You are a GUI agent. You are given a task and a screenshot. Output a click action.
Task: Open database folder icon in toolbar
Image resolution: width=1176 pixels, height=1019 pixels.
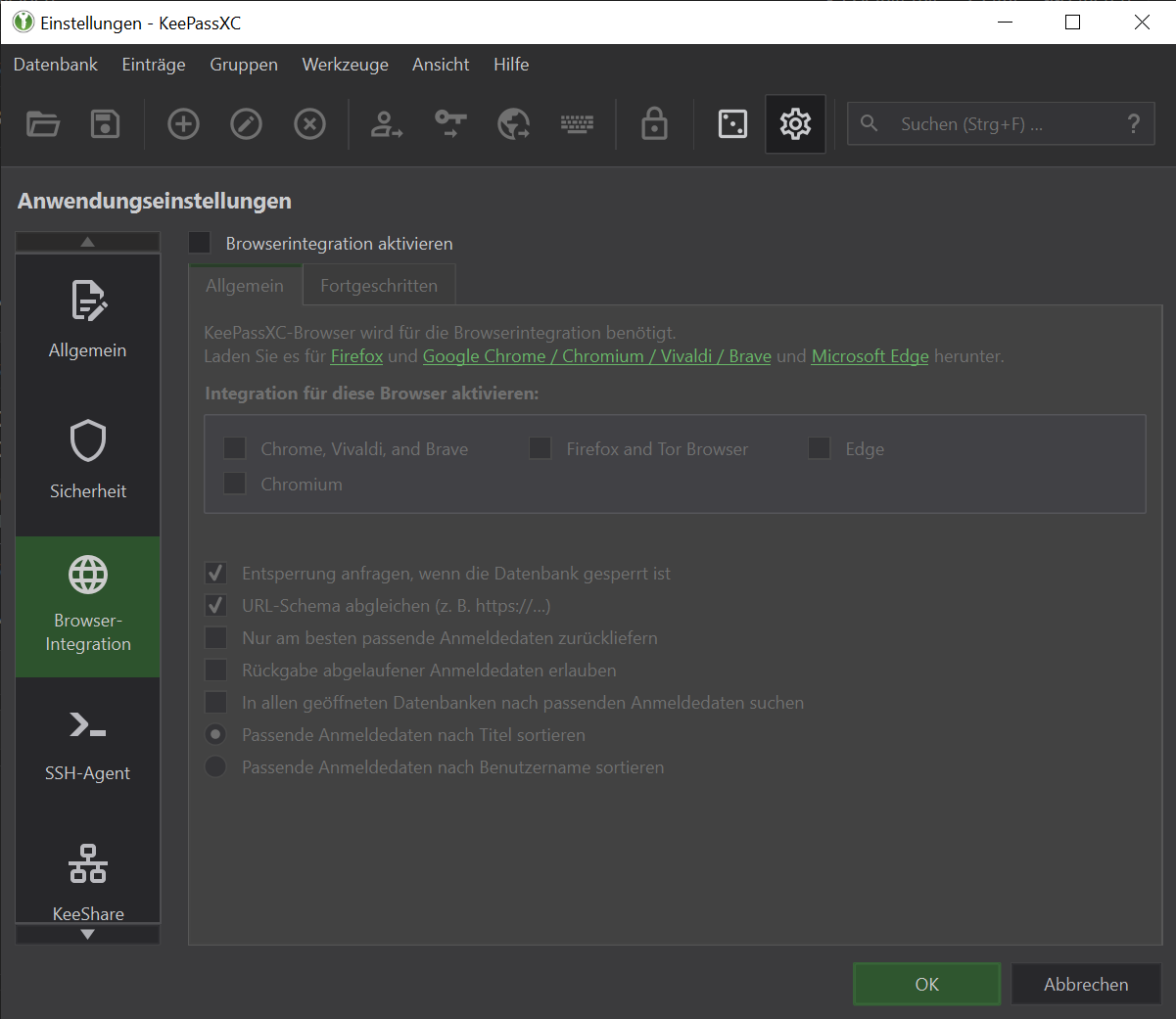[x=43, y=124]
